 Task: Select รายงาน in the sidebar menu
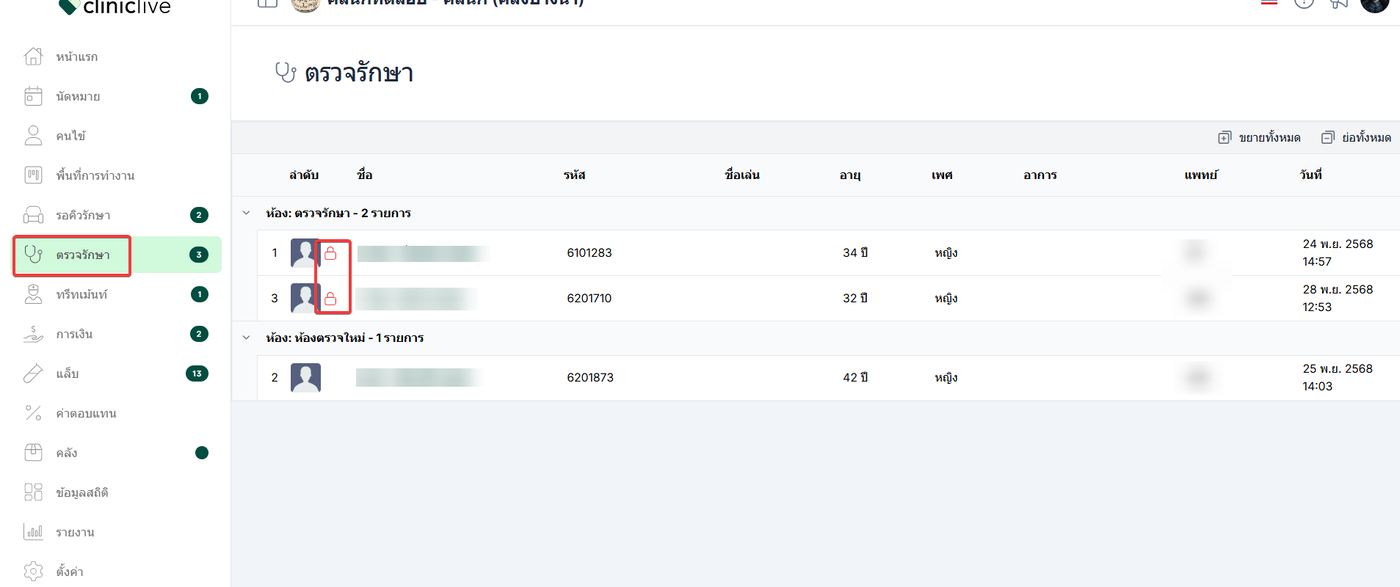pos(75,532)
